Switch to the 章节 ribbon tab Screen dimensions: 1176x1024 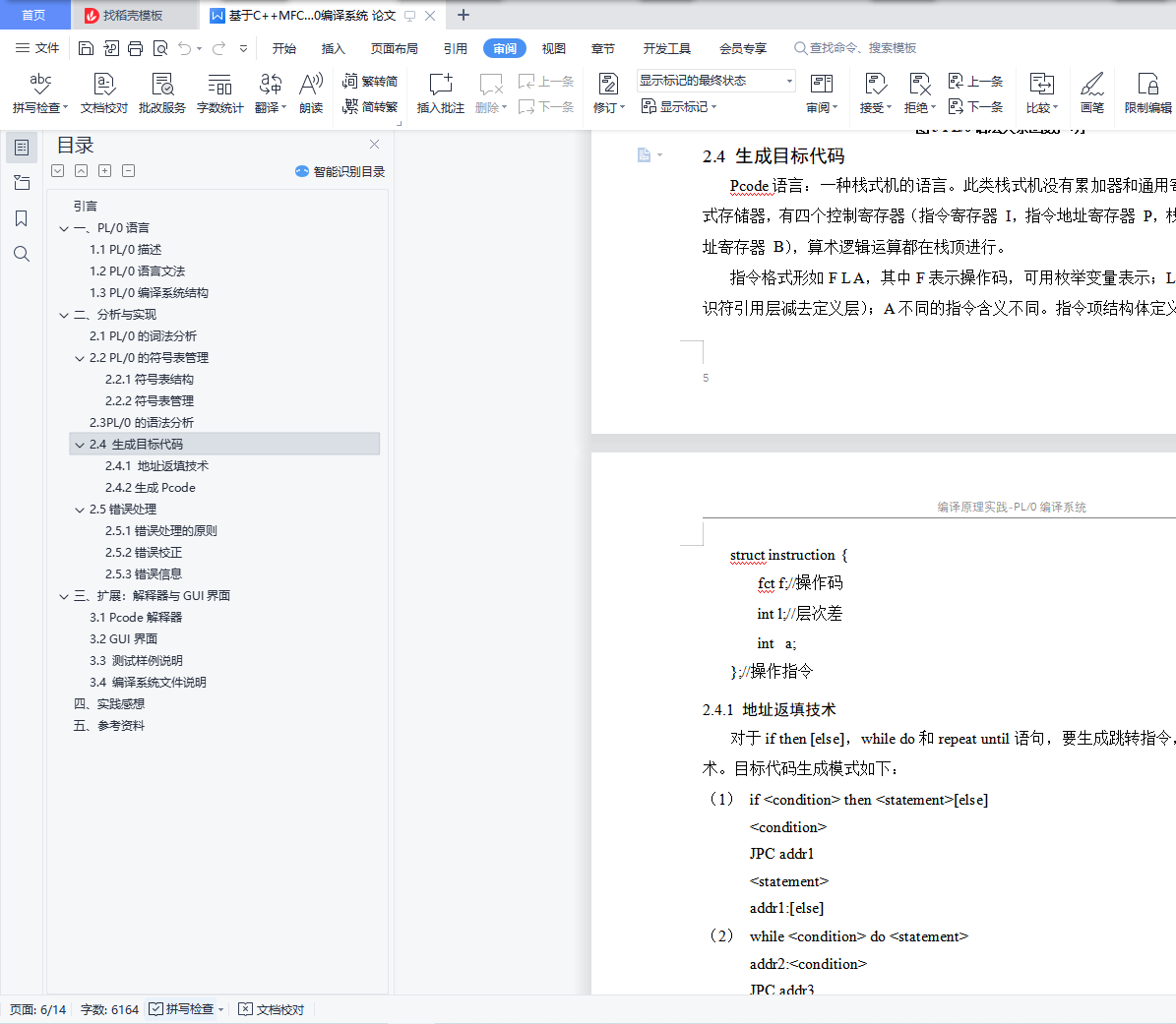[603, 49]
